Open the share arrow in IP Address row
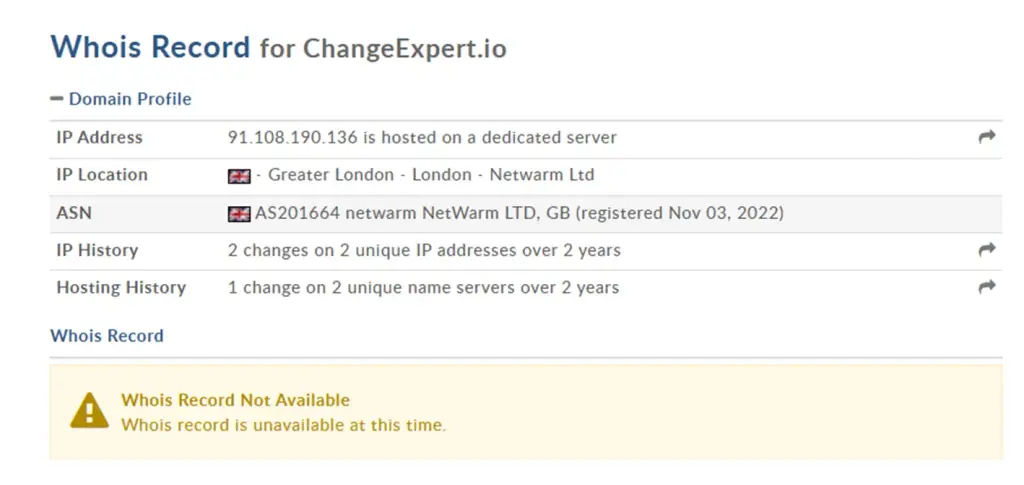The height and width of the screenshot is (485, 1024). click(x=987, y=137)
